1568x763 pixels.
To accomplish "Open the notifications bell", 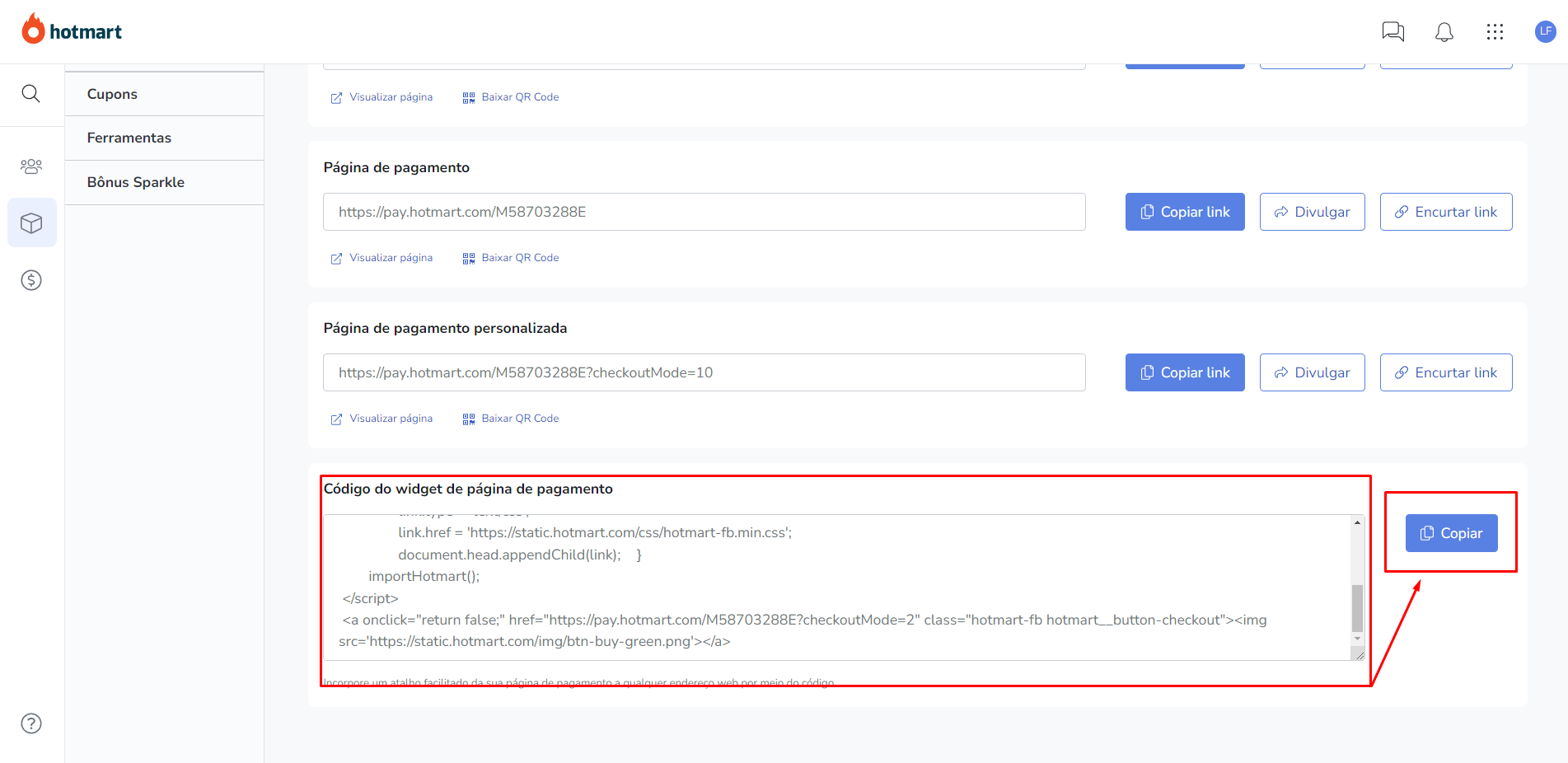I will [x=1444, y=31].
